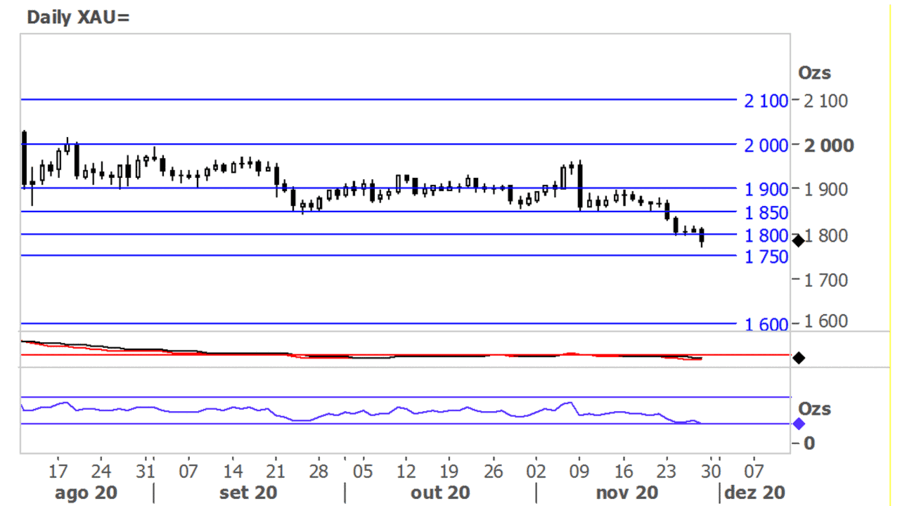900x506 pixels.
Task: Pick the '17' date tick in ago 20
Action: coord(57,472)
